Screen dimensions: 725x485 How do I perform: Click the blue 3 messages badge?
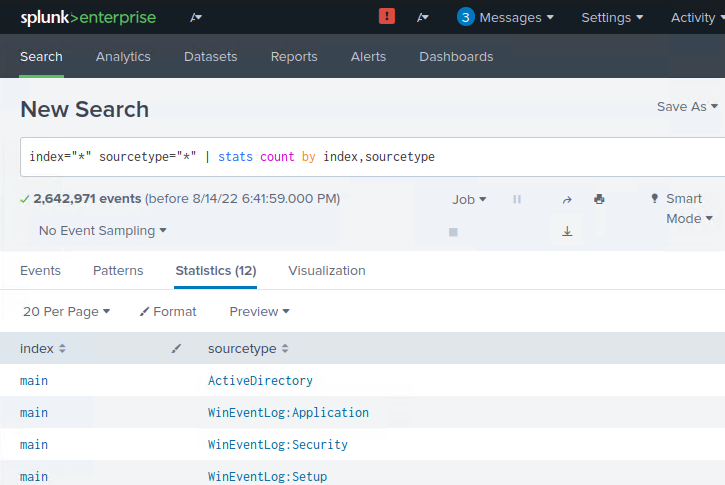(x=466, y=17)
